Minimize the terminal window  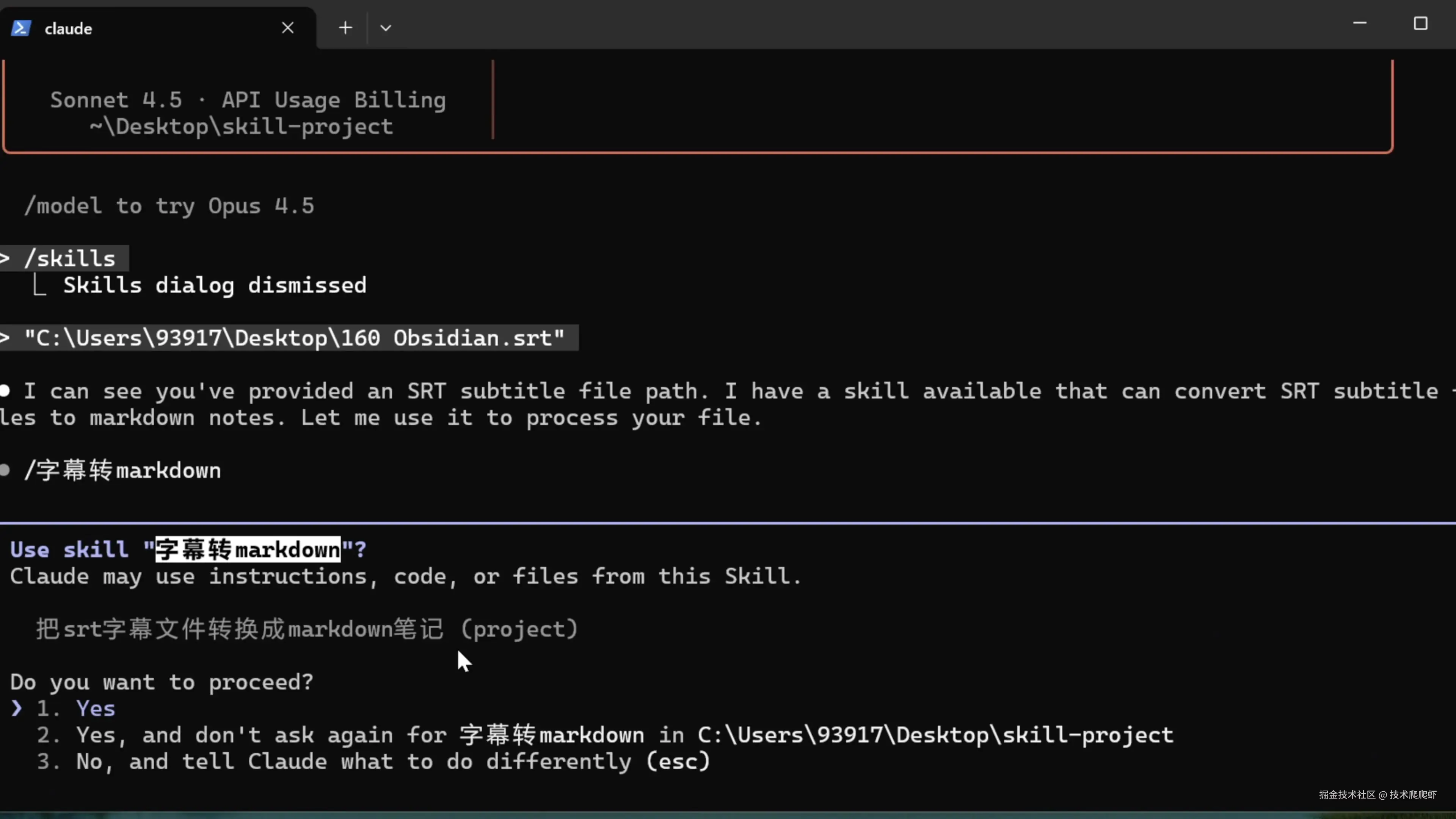[x=1359, y=23]
